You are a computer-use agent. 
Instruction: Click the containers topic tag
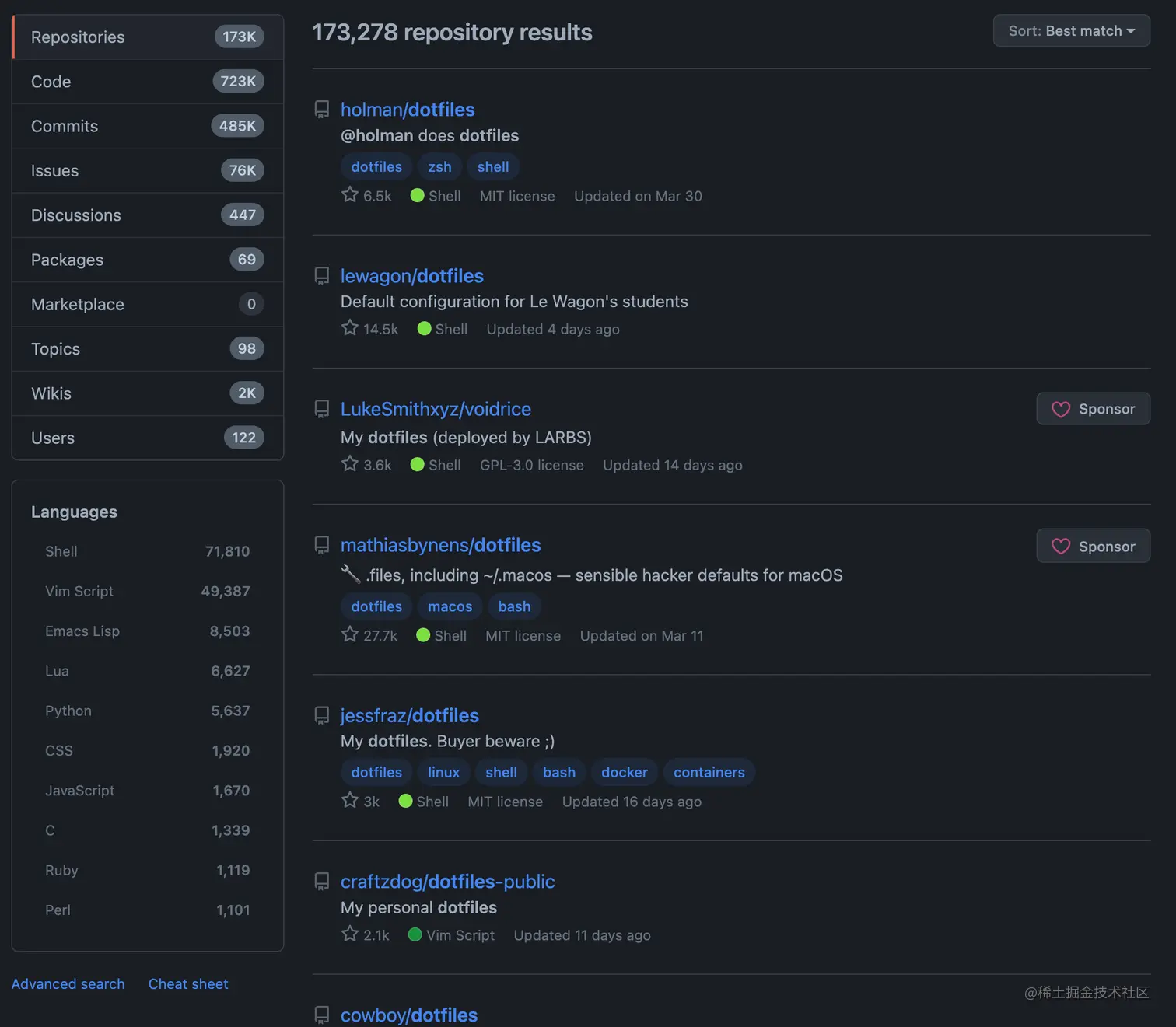[709, 773]
